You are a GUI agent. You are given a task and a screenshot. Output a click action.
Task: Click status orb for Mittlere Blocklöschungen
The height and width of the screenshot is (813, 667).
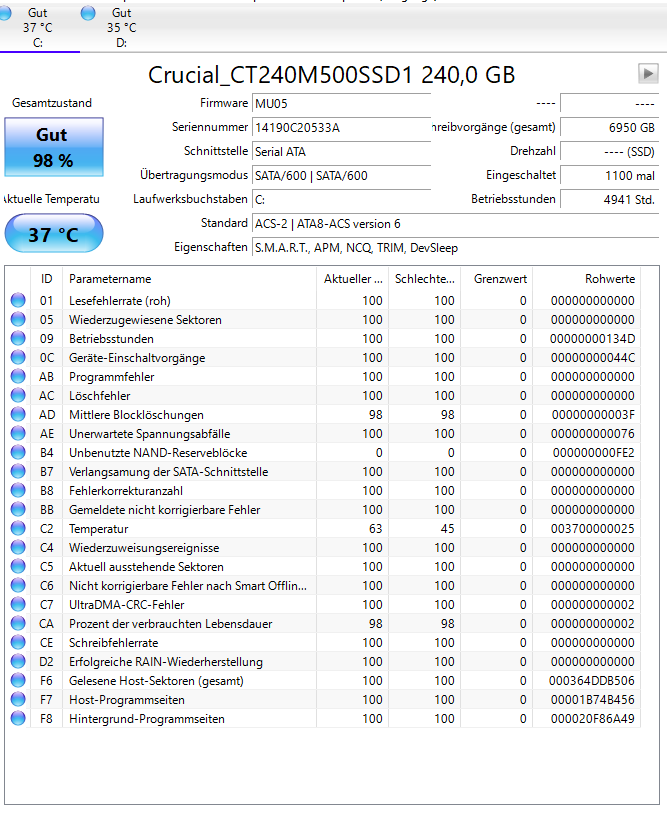18,414
